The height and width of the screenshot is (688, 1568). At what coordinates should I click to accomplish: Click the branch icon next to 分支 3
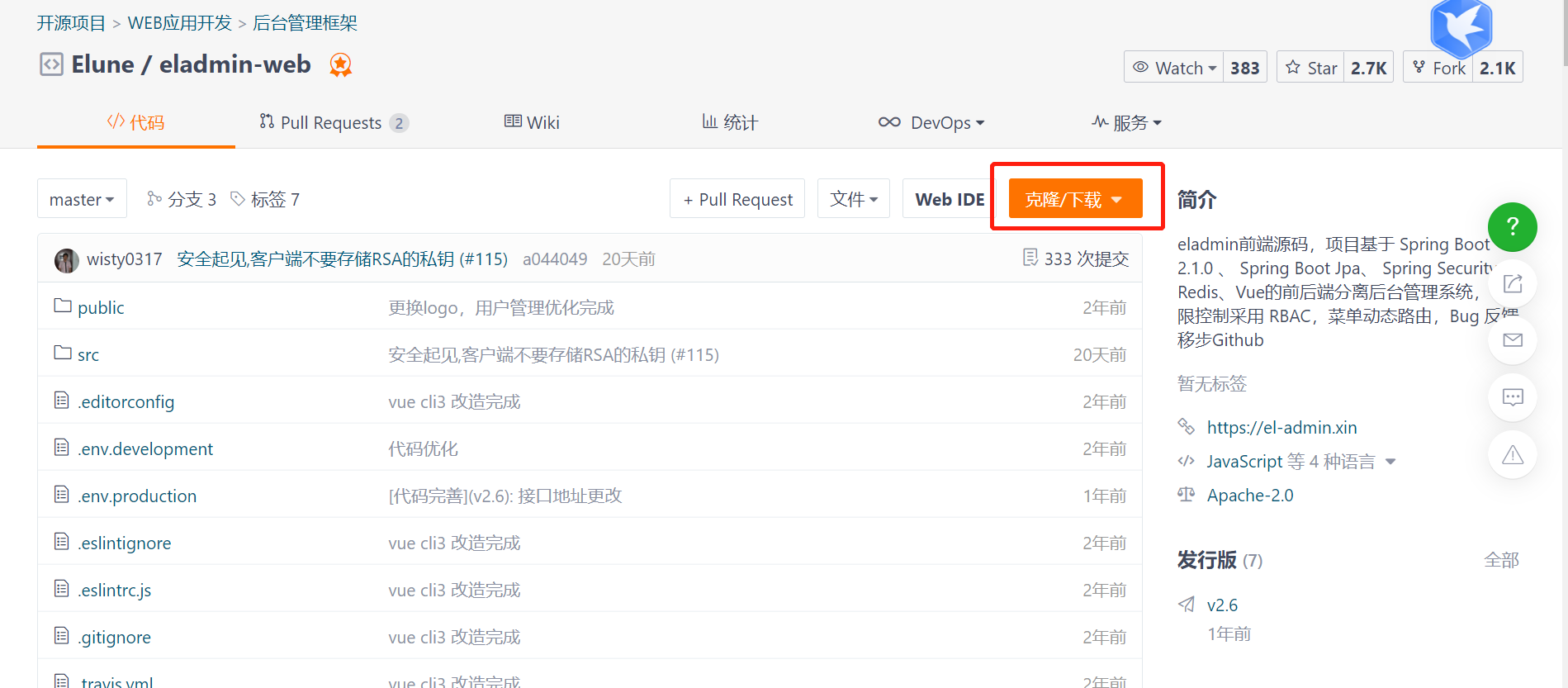[x=154, y=198]
